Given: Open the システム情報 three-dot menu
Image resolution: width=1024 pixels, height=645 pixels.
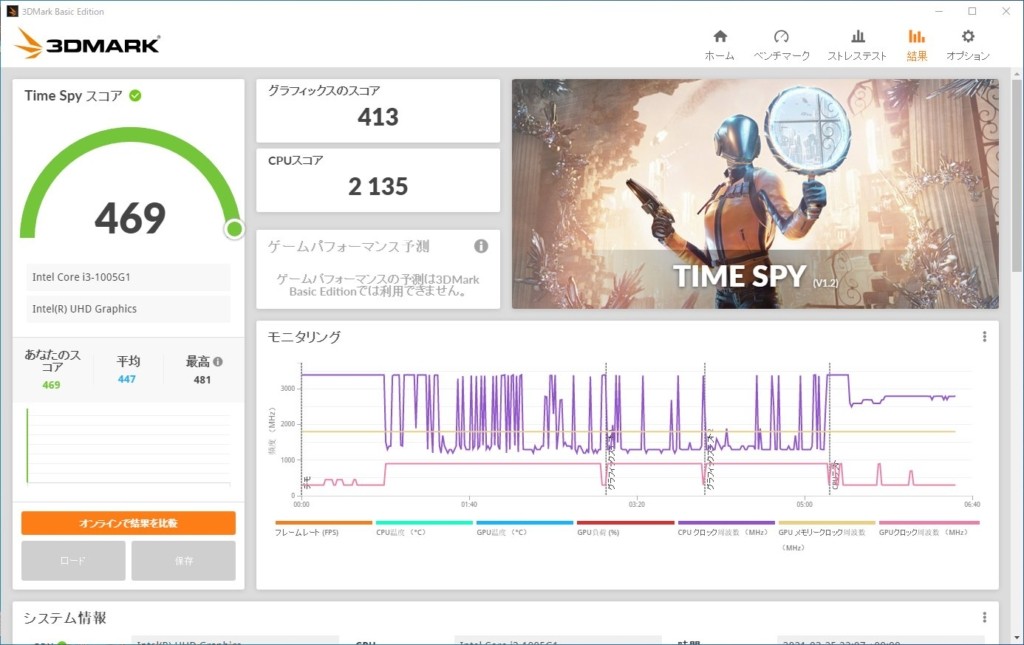Looking at the screenshot, I should coord(984,618).
